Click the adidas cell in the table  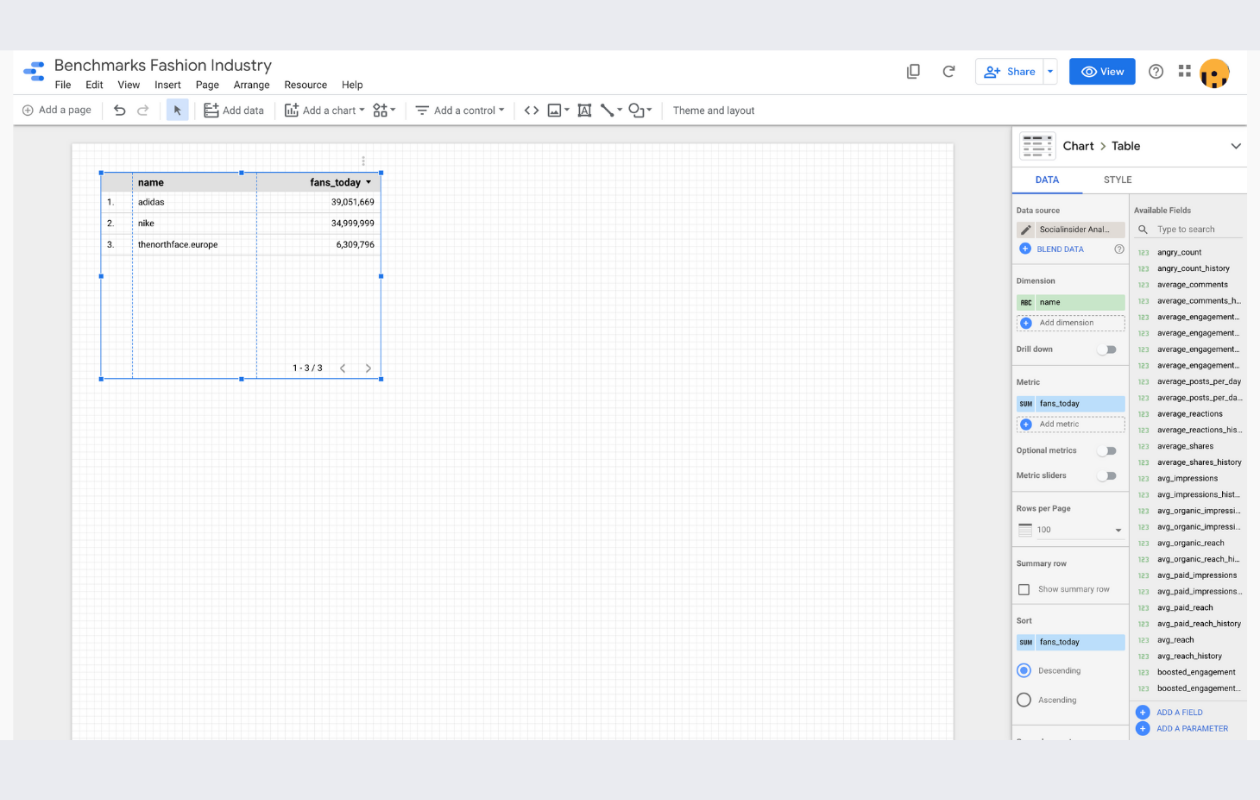151,202
